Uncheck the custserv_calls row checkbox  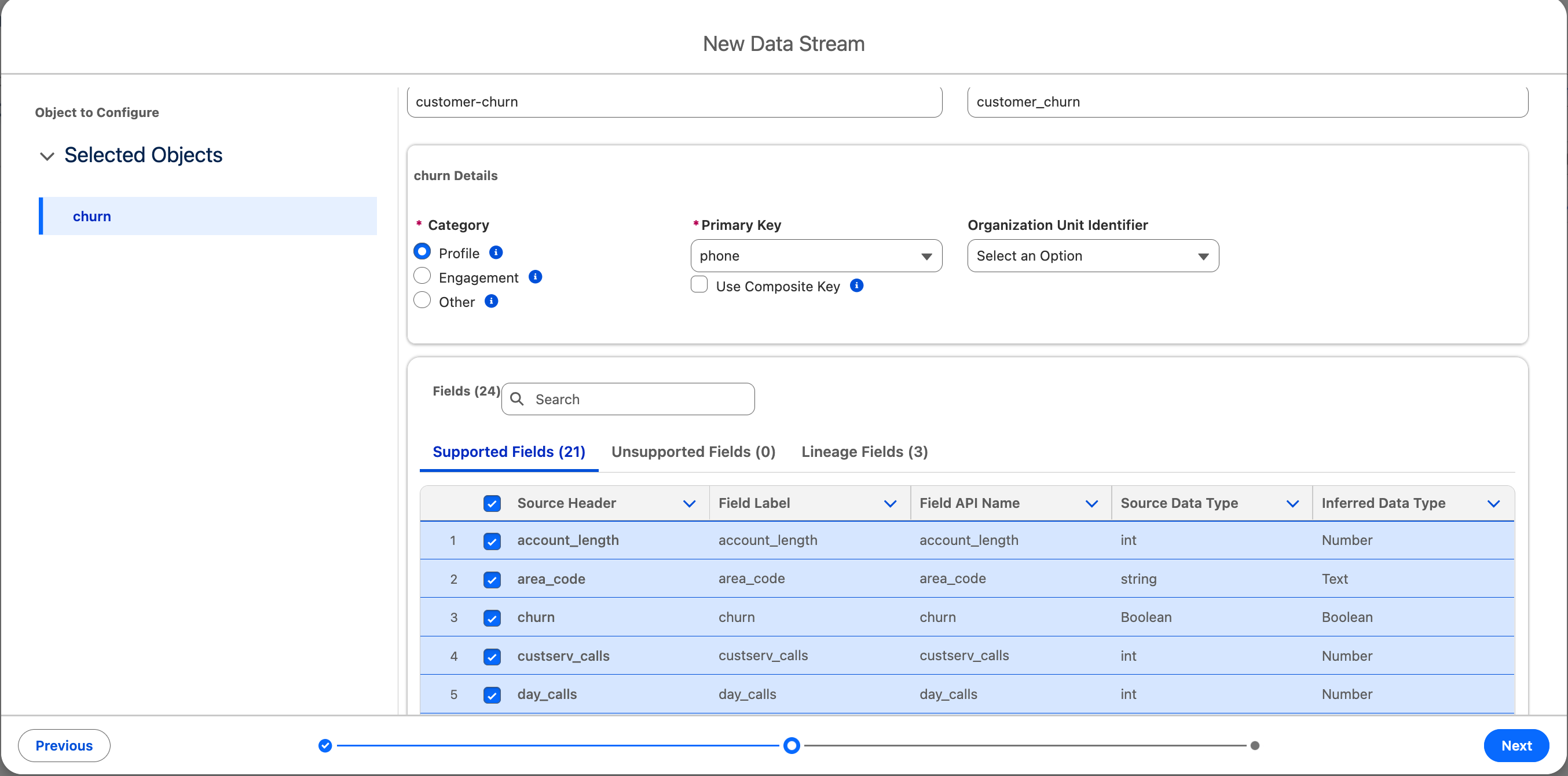[492, 657]
